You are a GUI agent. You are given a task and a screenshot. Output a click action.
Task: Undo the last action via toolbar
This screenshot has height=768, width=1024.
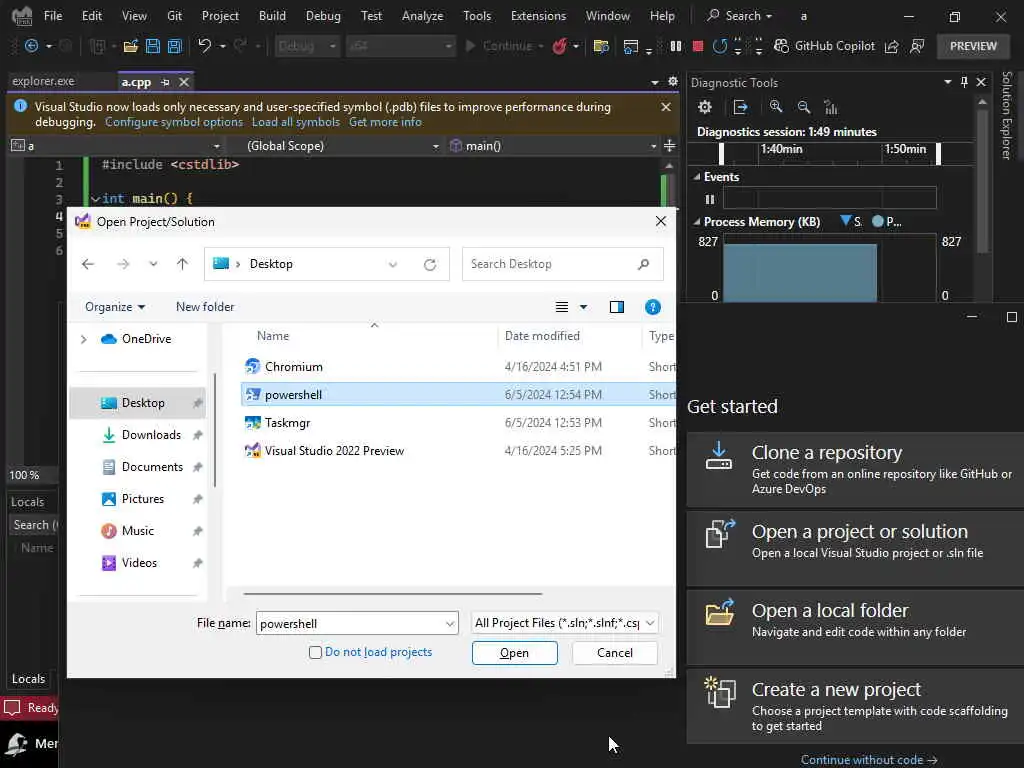point(204,46)
